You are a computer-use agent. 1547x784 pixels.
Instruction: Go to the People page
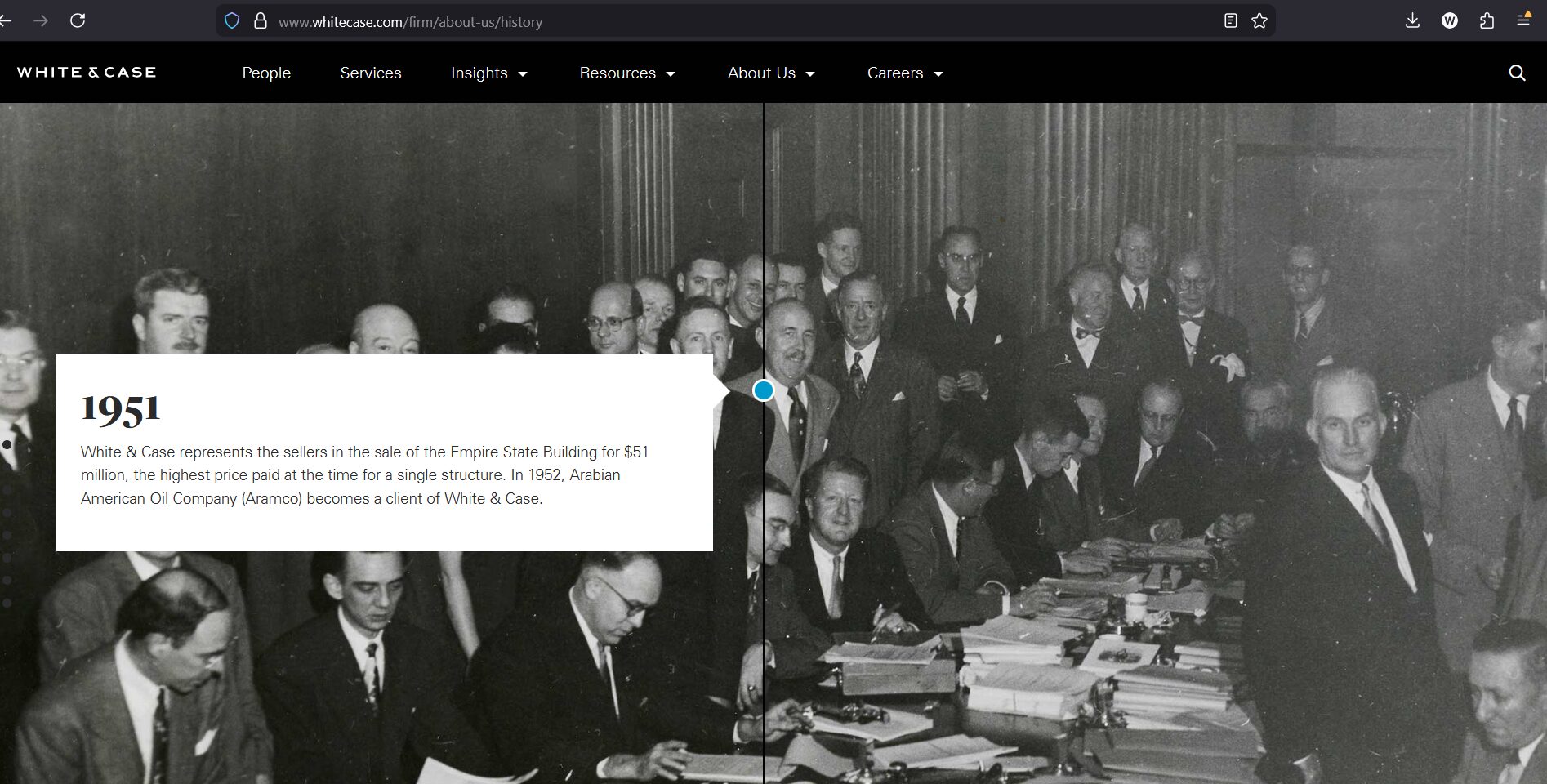pos(266,73)
